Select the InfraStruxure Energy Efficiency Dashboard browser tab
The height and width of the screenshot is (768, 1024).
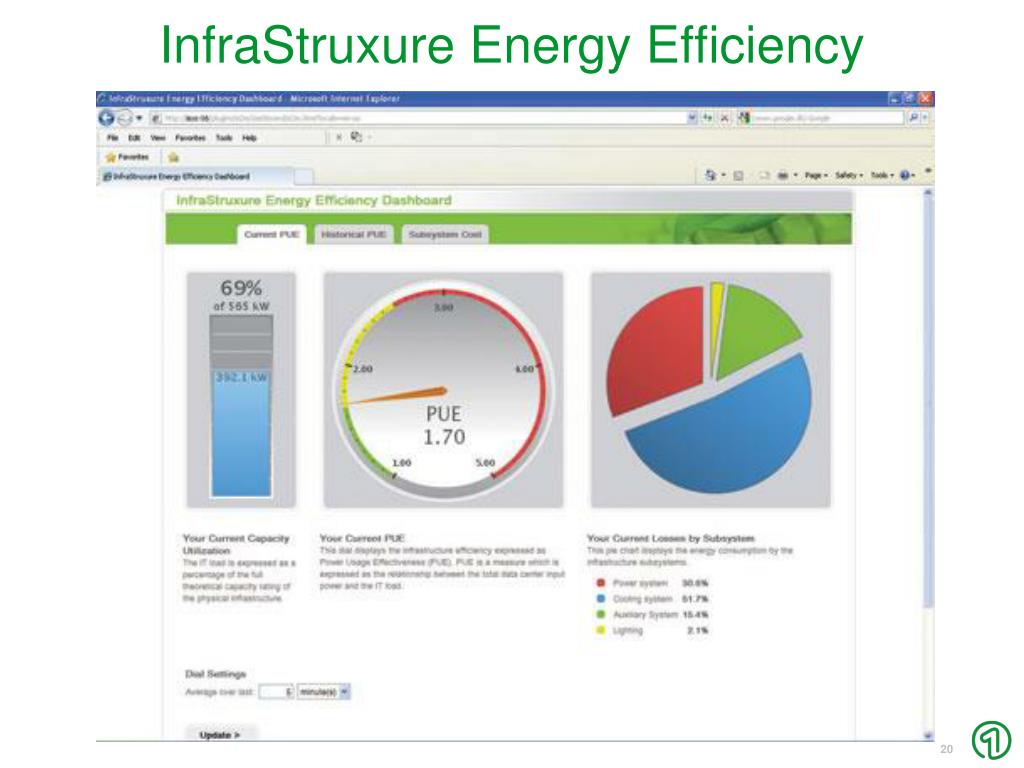[196, 176]
